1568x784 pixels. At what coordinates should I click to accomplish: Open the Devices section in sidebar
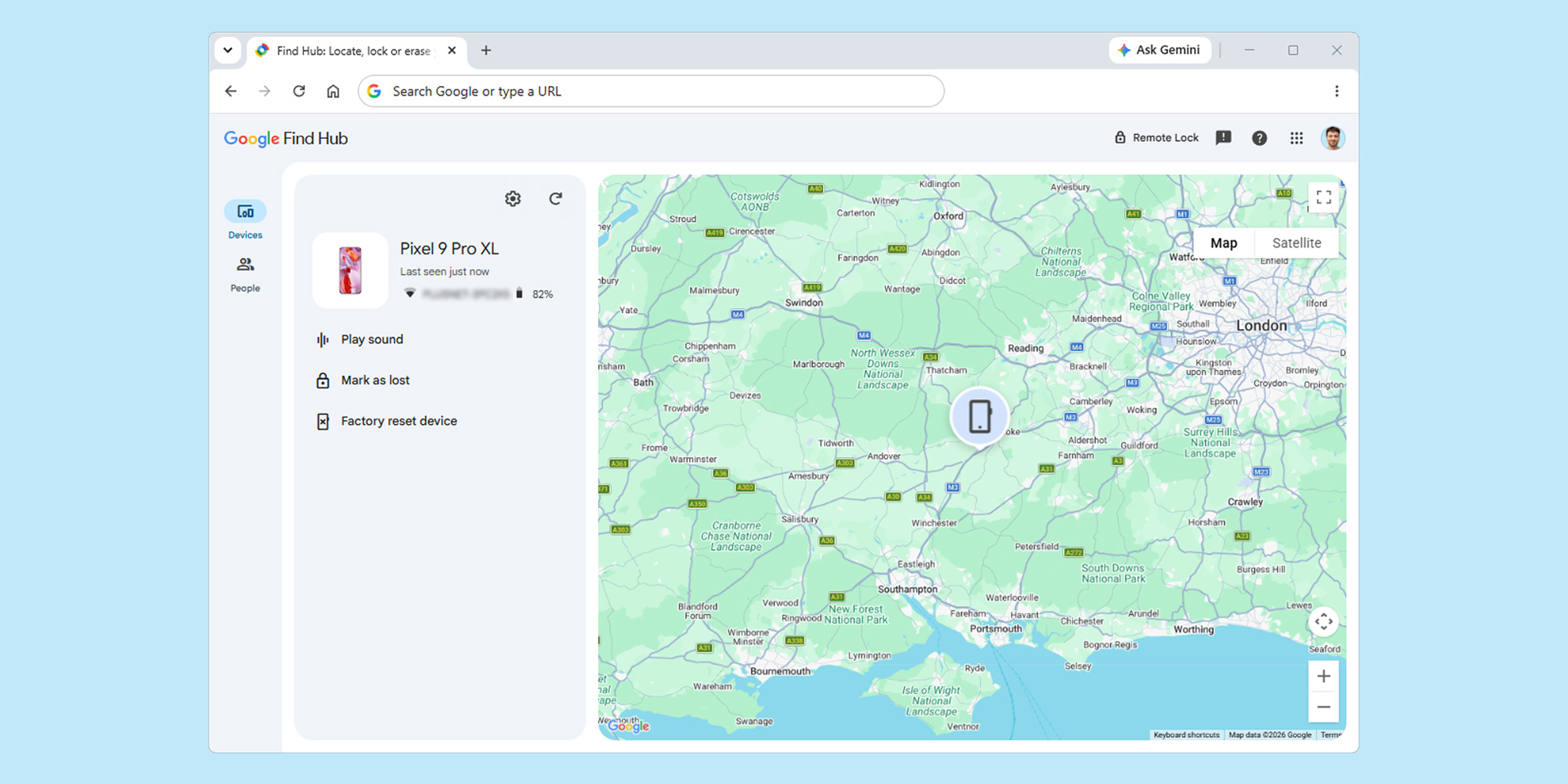pyautogui.click(x=245, y=220)
